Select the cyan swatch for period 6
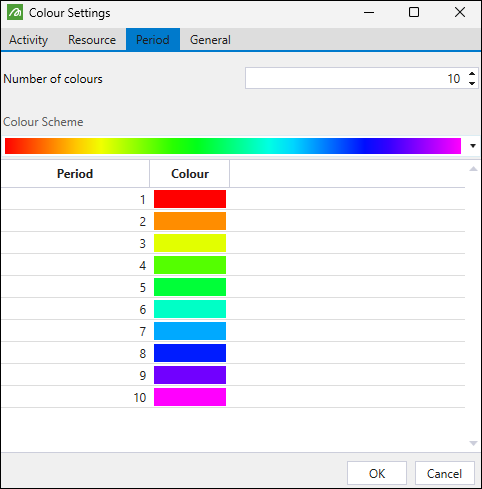The height and width of the screenshot is (489, 482). 190,309
